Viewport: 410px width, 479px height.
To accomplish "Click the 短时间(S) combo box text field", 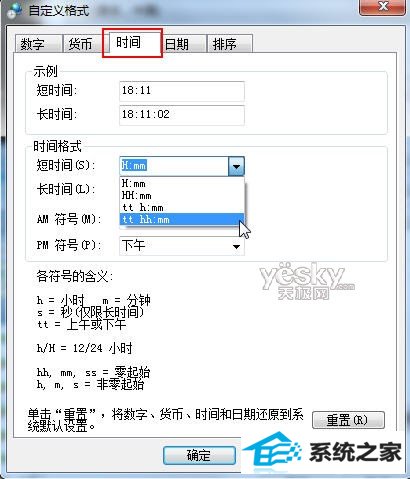I will coord(174,166).
